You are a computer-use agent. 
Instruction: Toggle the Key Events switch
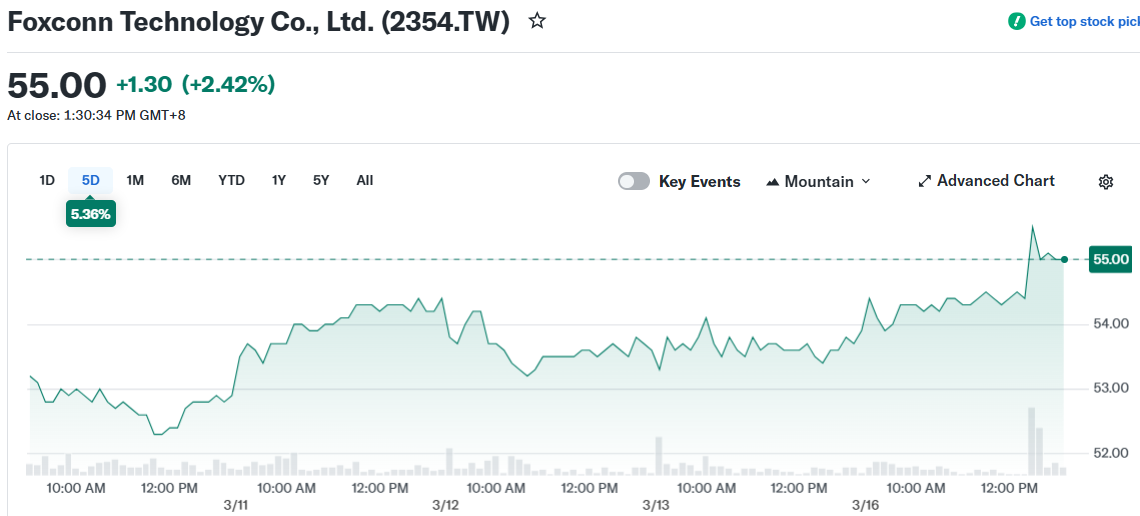point(634,181)
